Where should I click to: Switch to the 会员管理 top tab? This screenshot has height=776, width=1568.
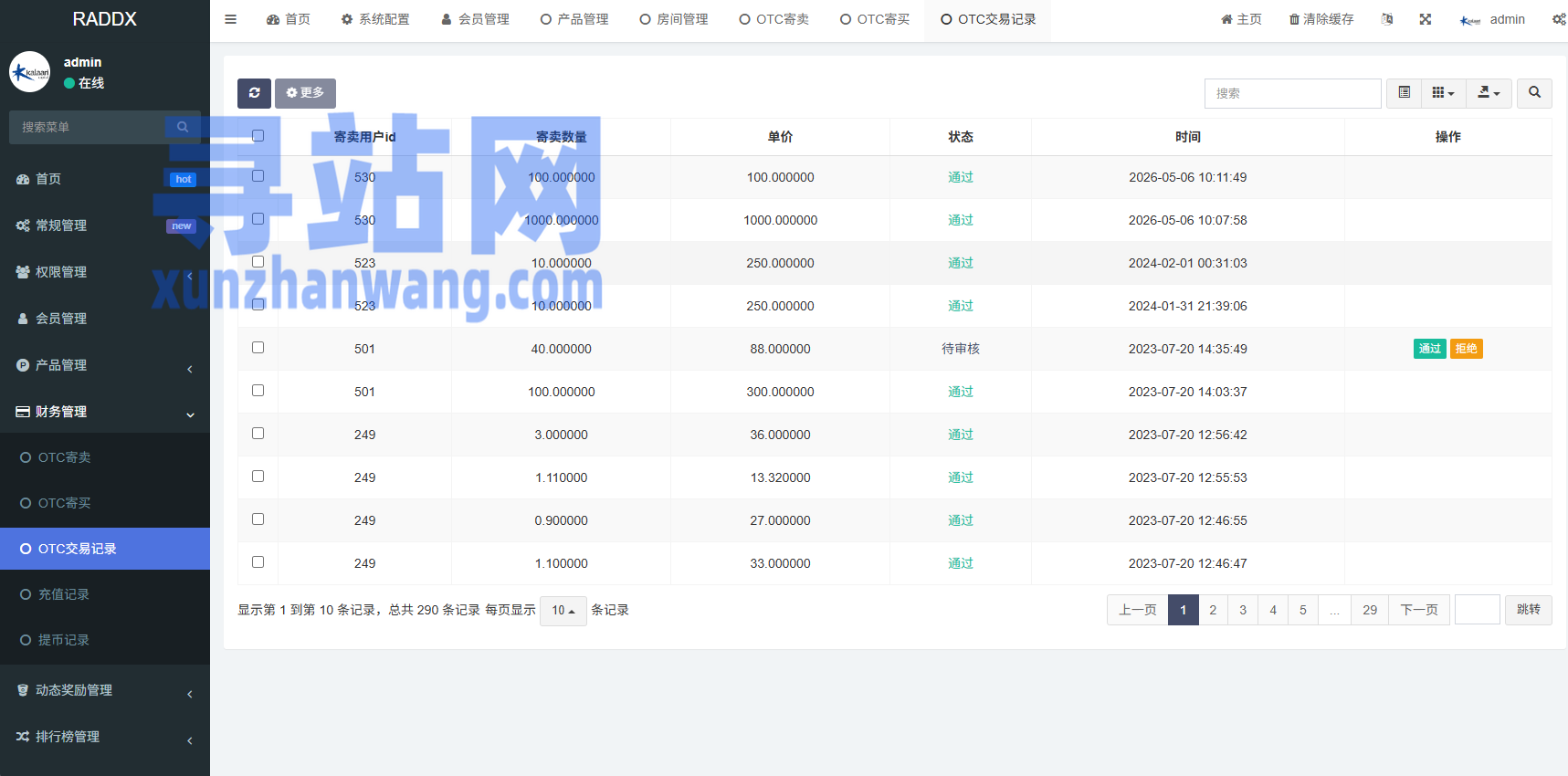click(x=475, y=19)
